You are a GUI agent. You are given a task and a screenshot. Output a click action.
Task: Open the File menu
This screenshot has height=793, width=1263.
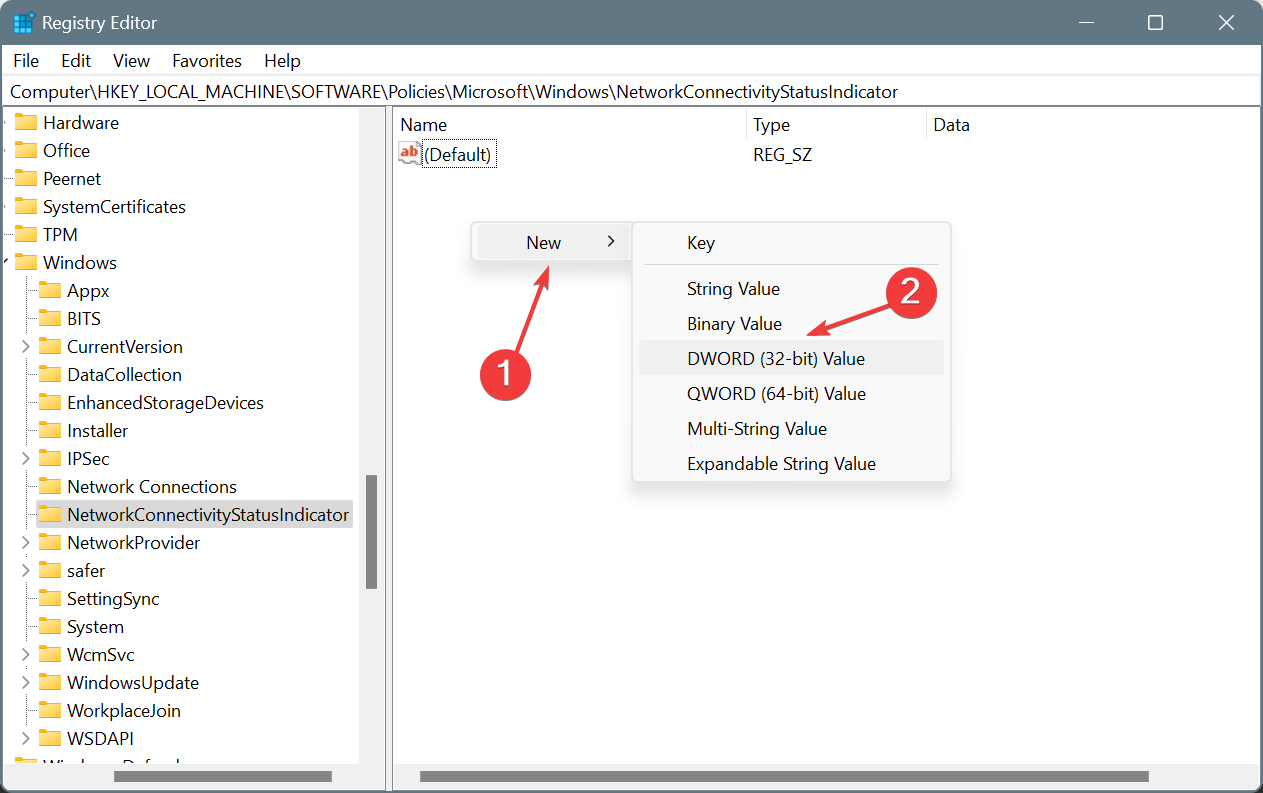click(26, 61)
